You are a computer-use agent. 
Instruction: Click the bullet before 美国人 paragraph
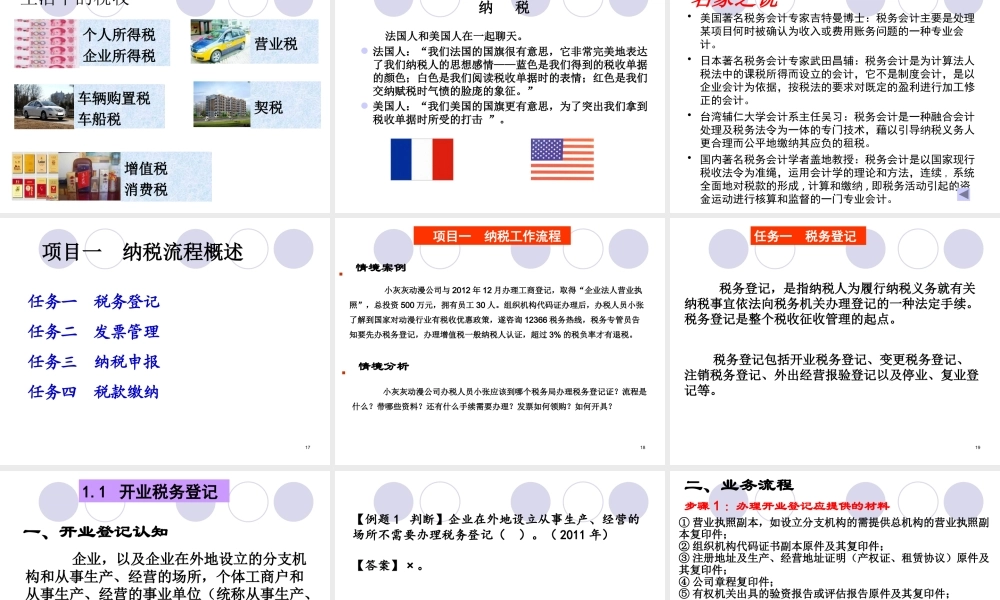coord(364,105)
